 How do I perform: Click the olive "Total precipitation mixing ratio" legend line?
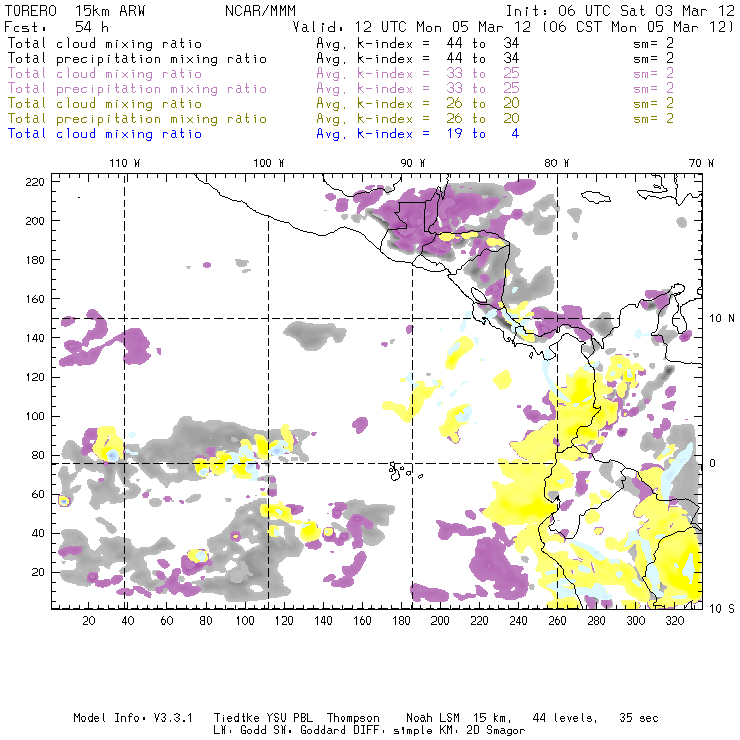(x=137, y=119)
